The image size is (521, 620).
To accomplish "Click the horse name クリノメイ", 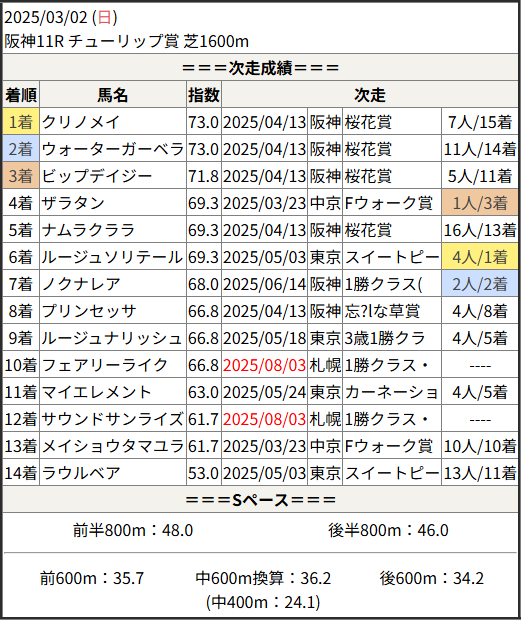I will pyautogui.click(x=80, y=122).
